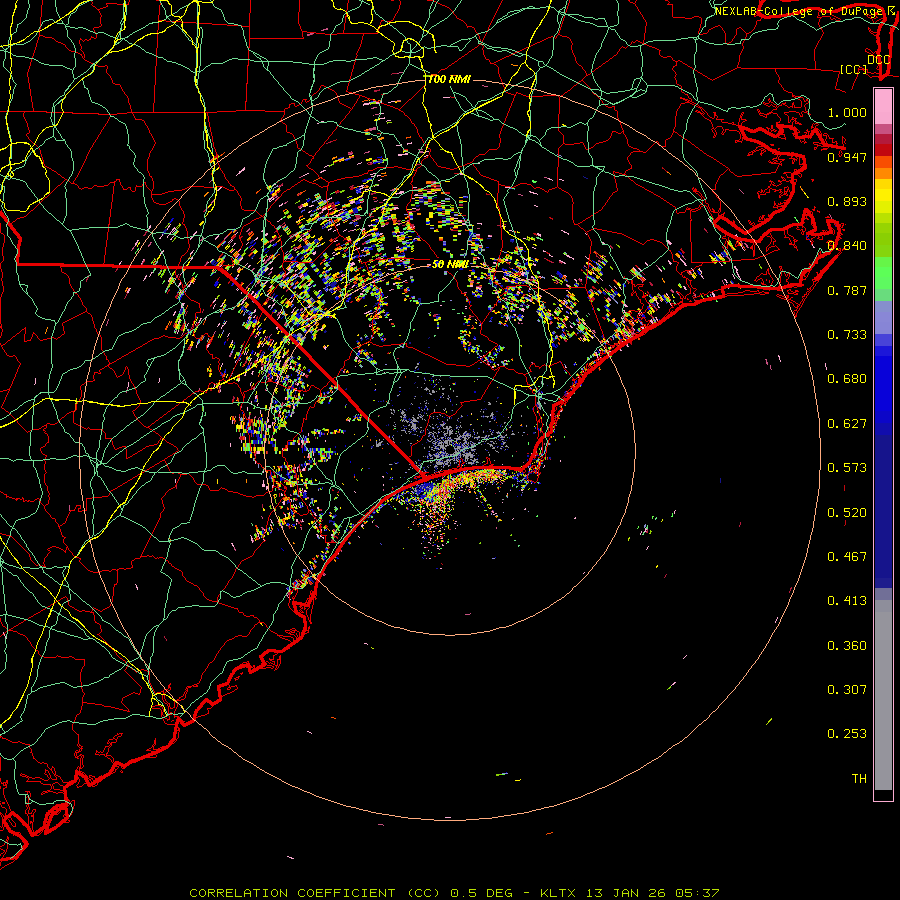Click the yellow swatch in the color bar
Viewport: 900px width, 900px height.
coord(883,196)
